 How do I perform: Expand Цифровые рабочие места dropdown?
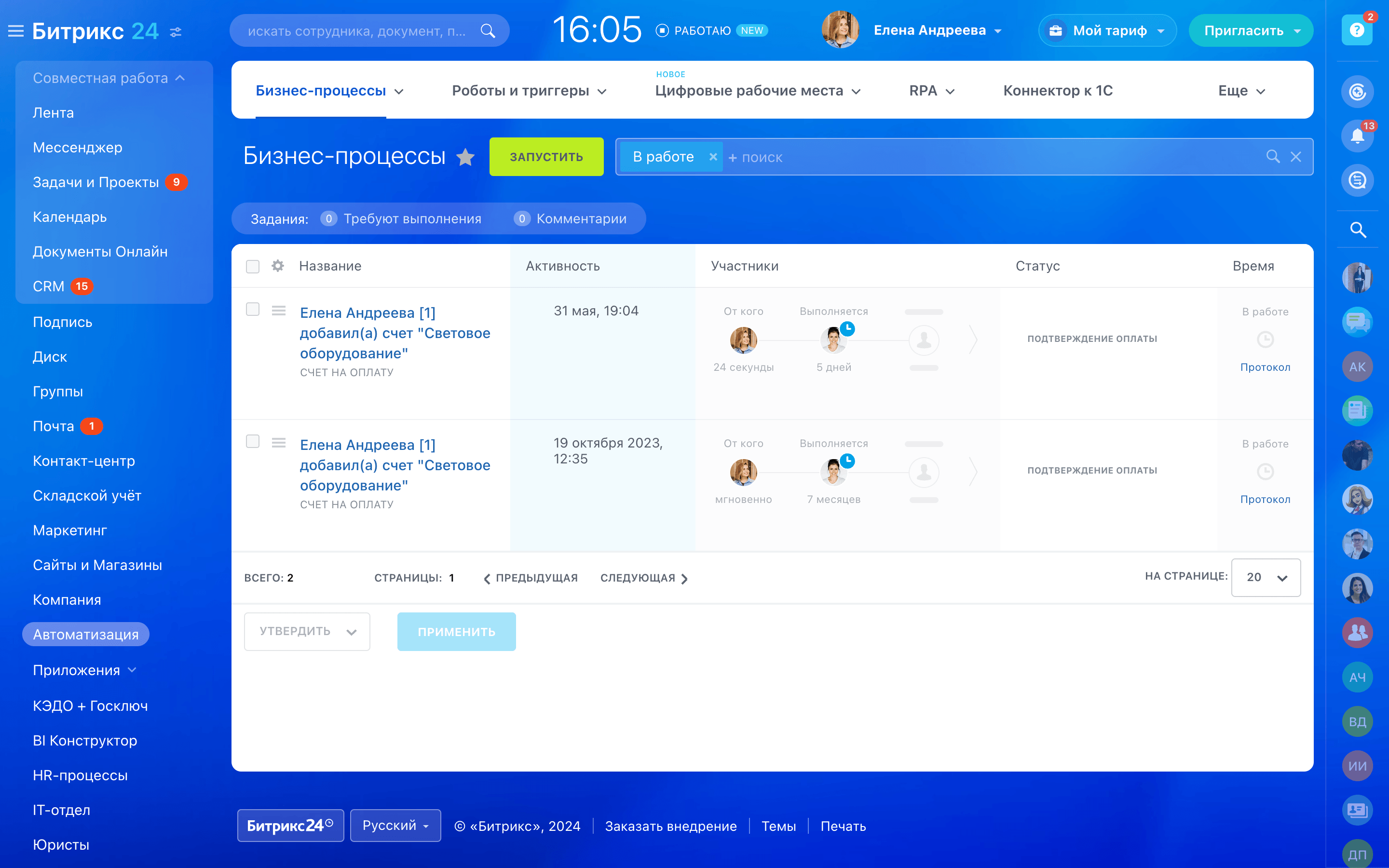pyautogui.click(x=856, y=92)
